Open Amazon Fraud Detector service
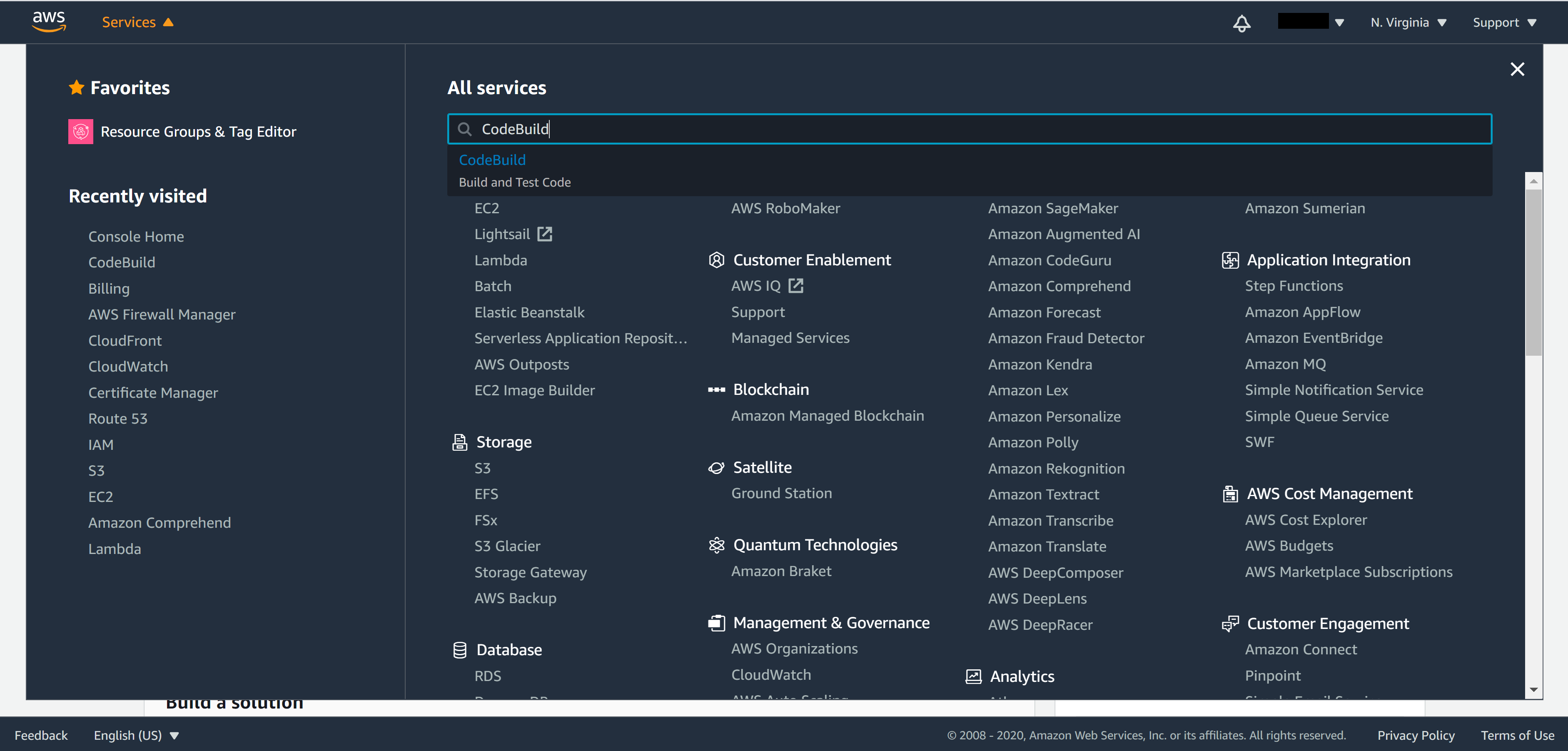This screenshot has width=1568, height=751. pyautogui.click(x=1066, y=338)
